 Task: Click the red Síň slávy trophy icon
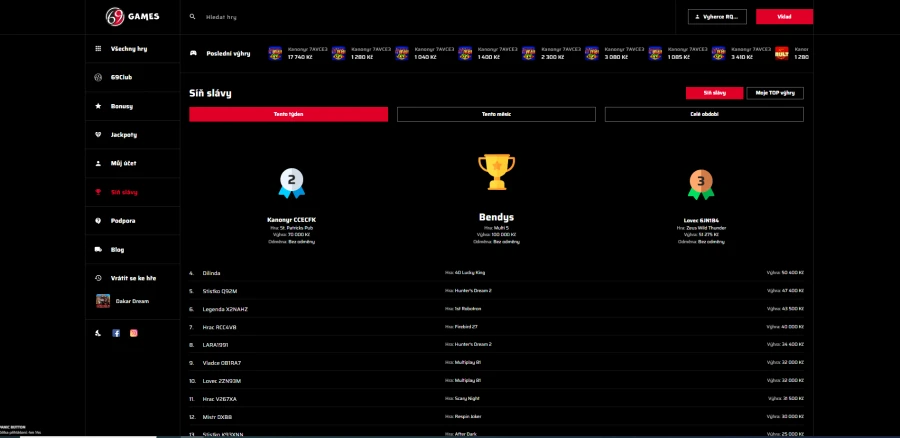[x=98, y=192]
